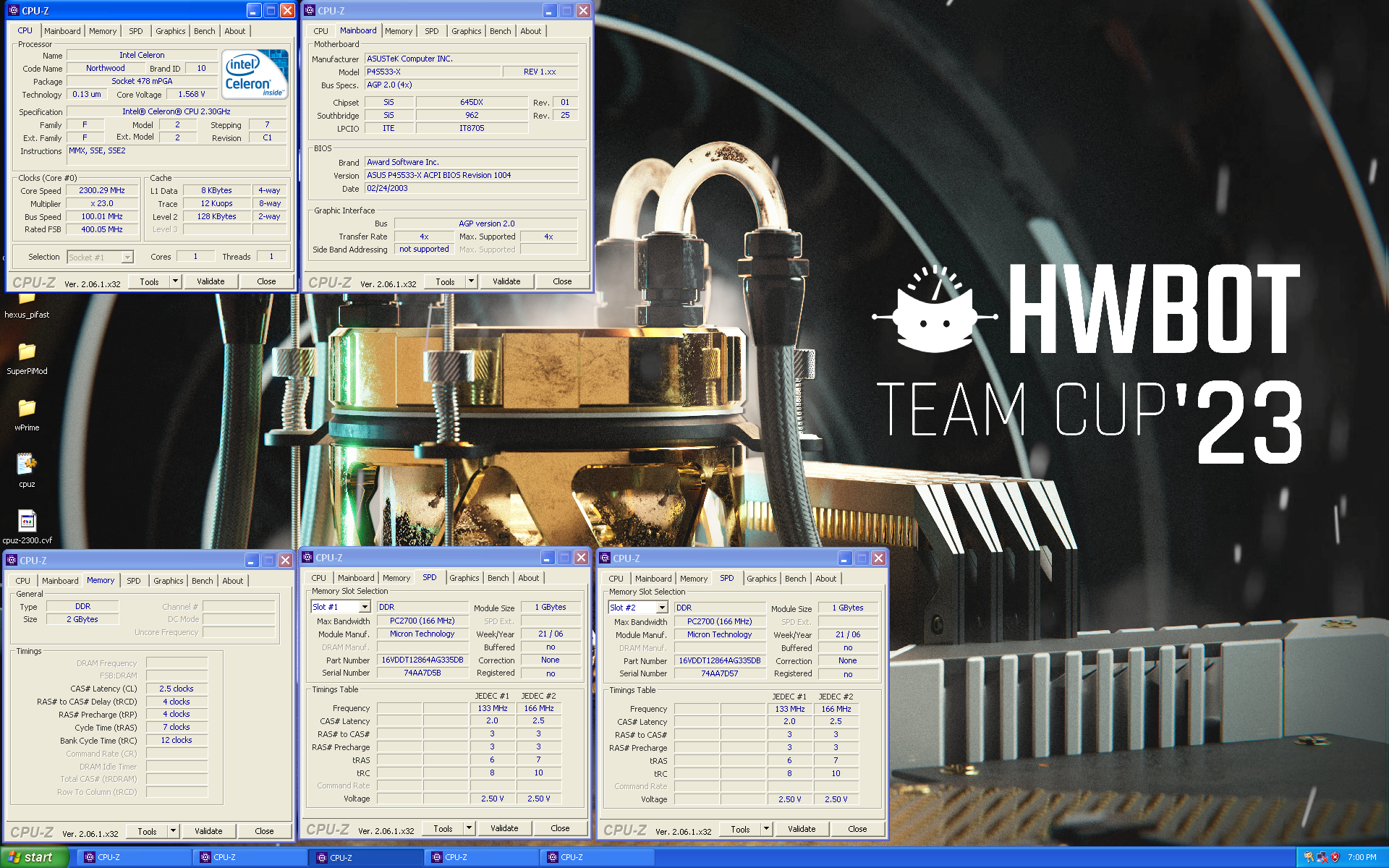Click the Memory window title bar app icon
The image size is (1389, 868).
click(12, 561)
